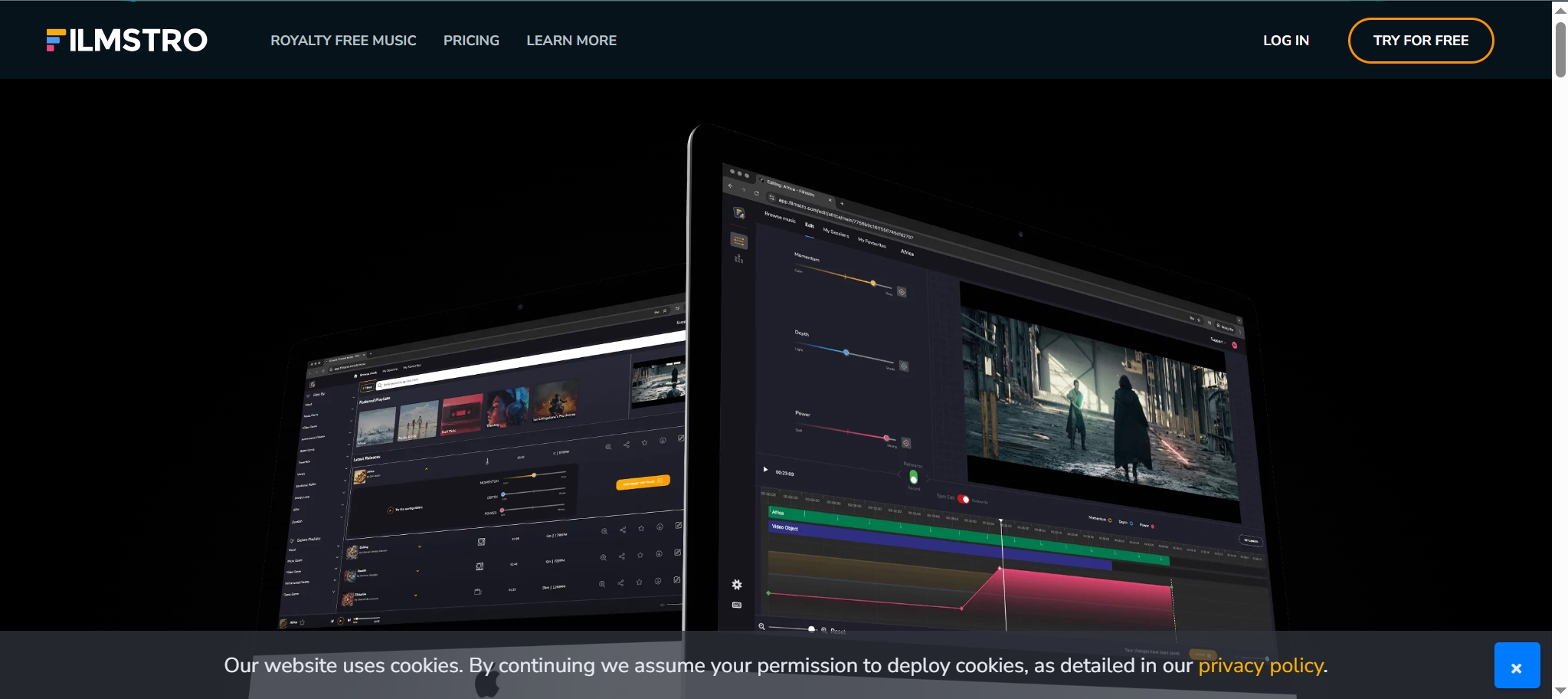Open the Royalty Free Music menu item
This screenshot has height=699, width=1568.
pos(343,41)
